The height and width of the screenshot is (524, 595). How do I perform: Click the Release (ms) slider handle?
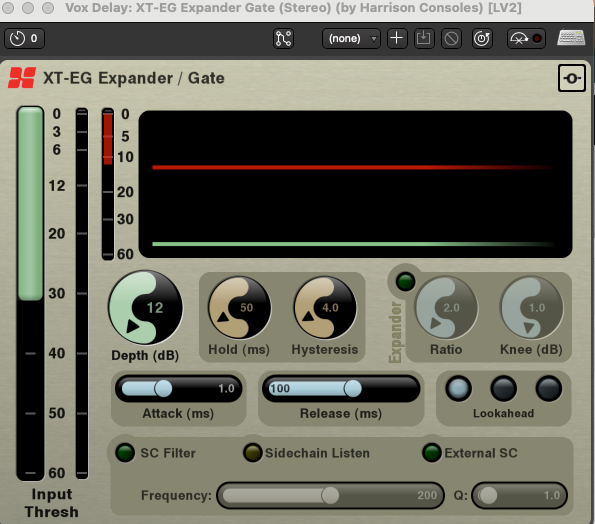(353, 389)
